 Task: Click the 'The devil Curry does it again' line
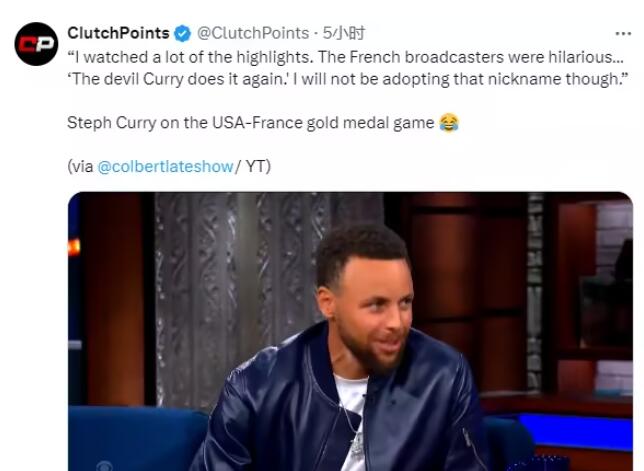347,79
